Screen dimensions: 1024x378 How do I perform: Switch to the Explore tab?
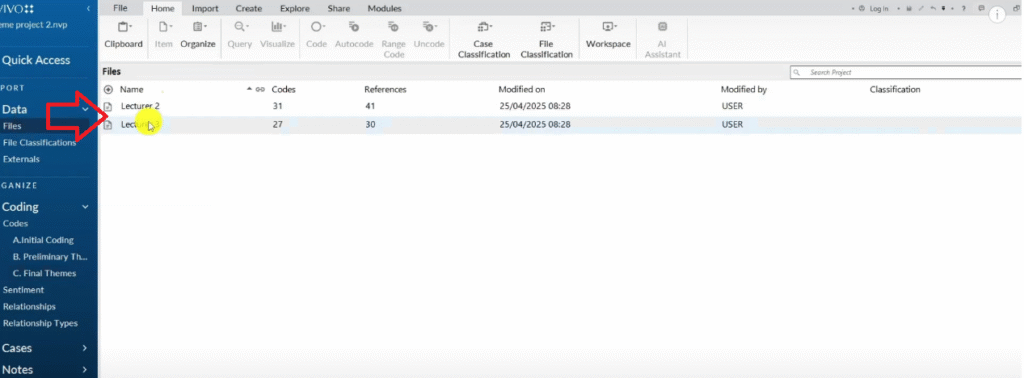pyautogui.click(x=295, y=8)
